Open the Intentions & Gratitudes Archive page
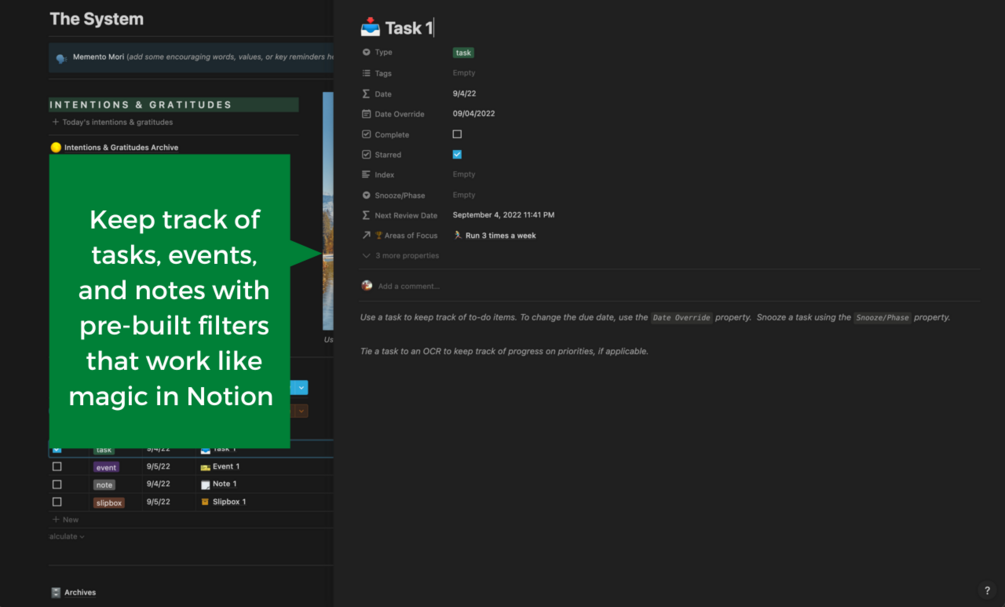Viewport: 1005px width, 607px height. pos(121,147)
